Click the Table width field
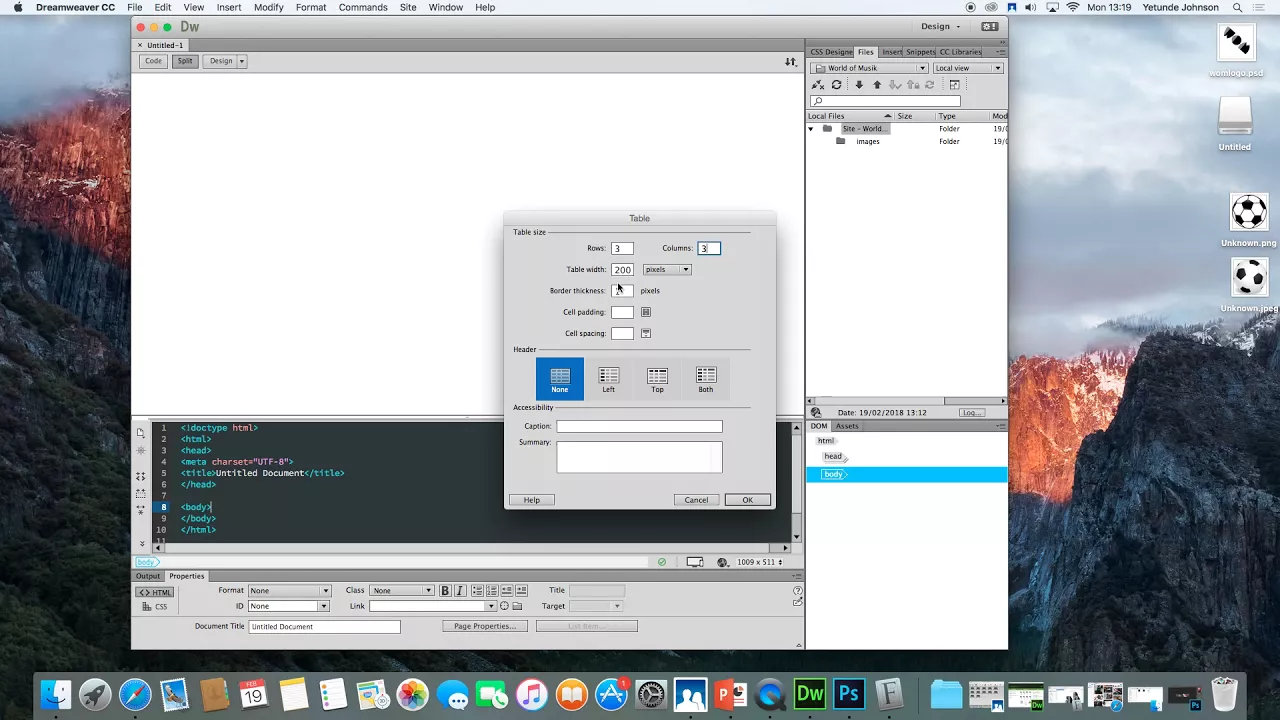Screen dimensions: 1280x720 [622, 269]
